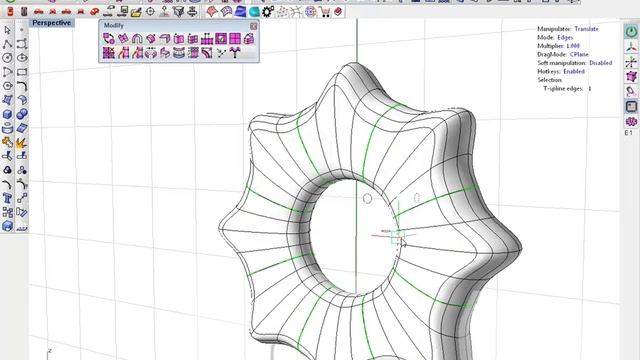Click the arch-shaped bridge icon in Modify toolbar
The image size is (640, 360).
tap(137, 39)
